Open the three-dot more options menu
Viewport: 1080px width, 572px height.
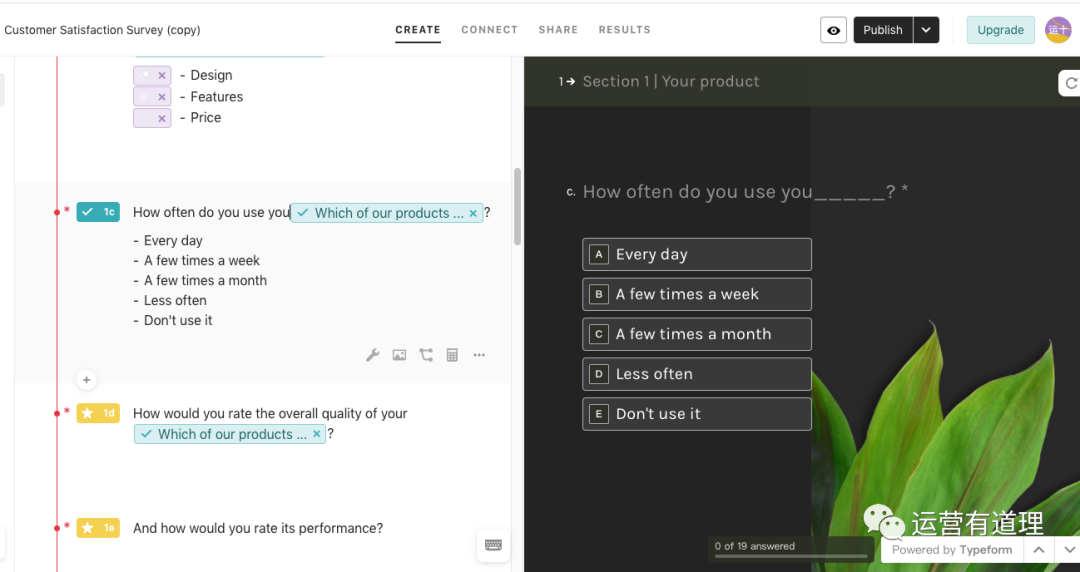pos(479,355)
